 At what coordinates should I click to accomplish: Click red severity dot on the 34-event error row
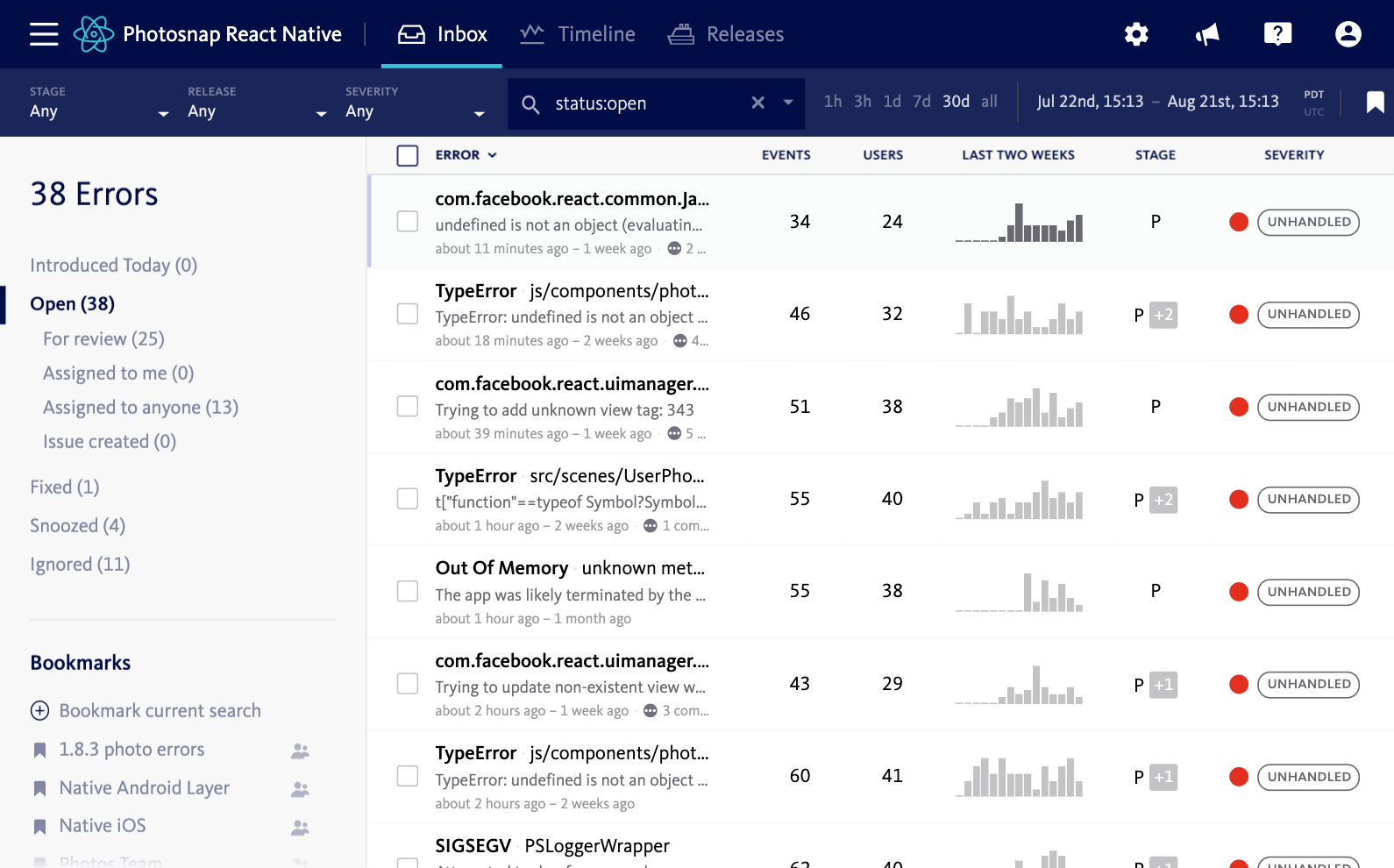click(1239, 222)
